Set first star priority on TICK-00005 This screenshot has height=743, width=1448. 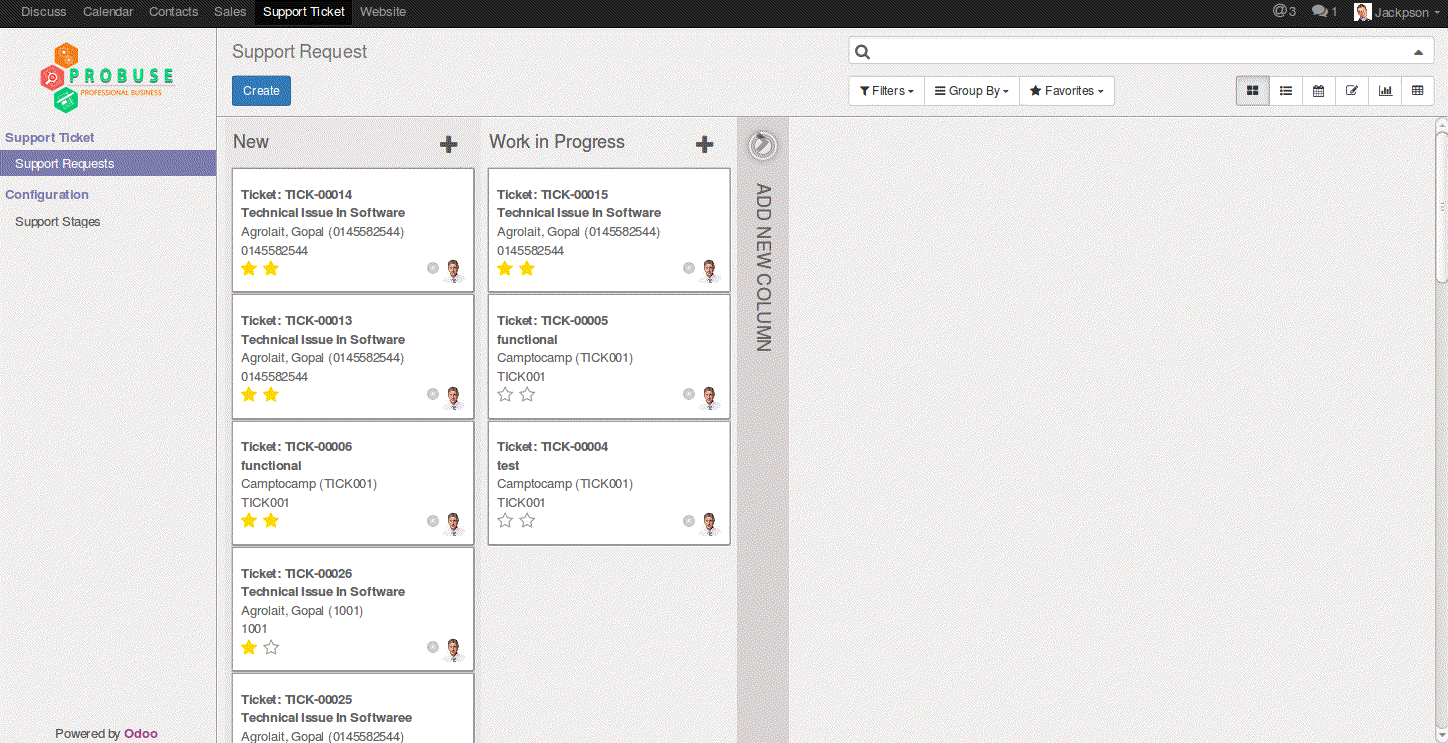pyautogui.click(x=505, y=394)
